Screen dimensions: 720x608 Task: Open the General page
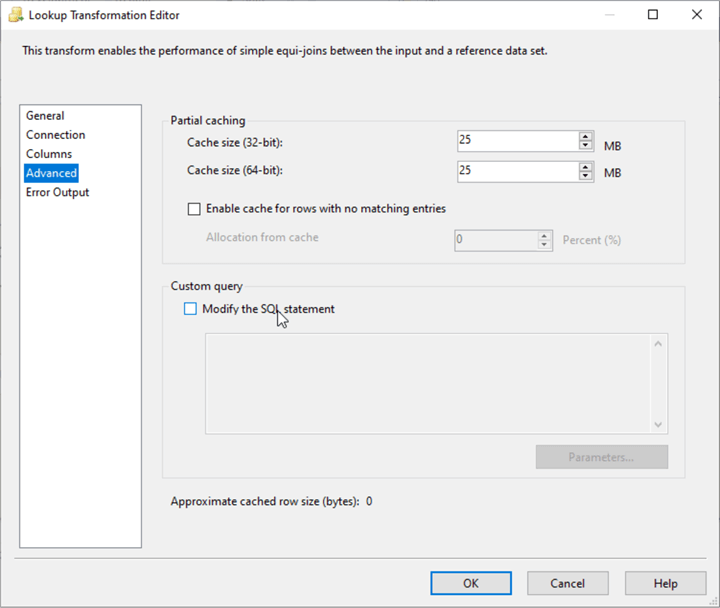(45, 116)
